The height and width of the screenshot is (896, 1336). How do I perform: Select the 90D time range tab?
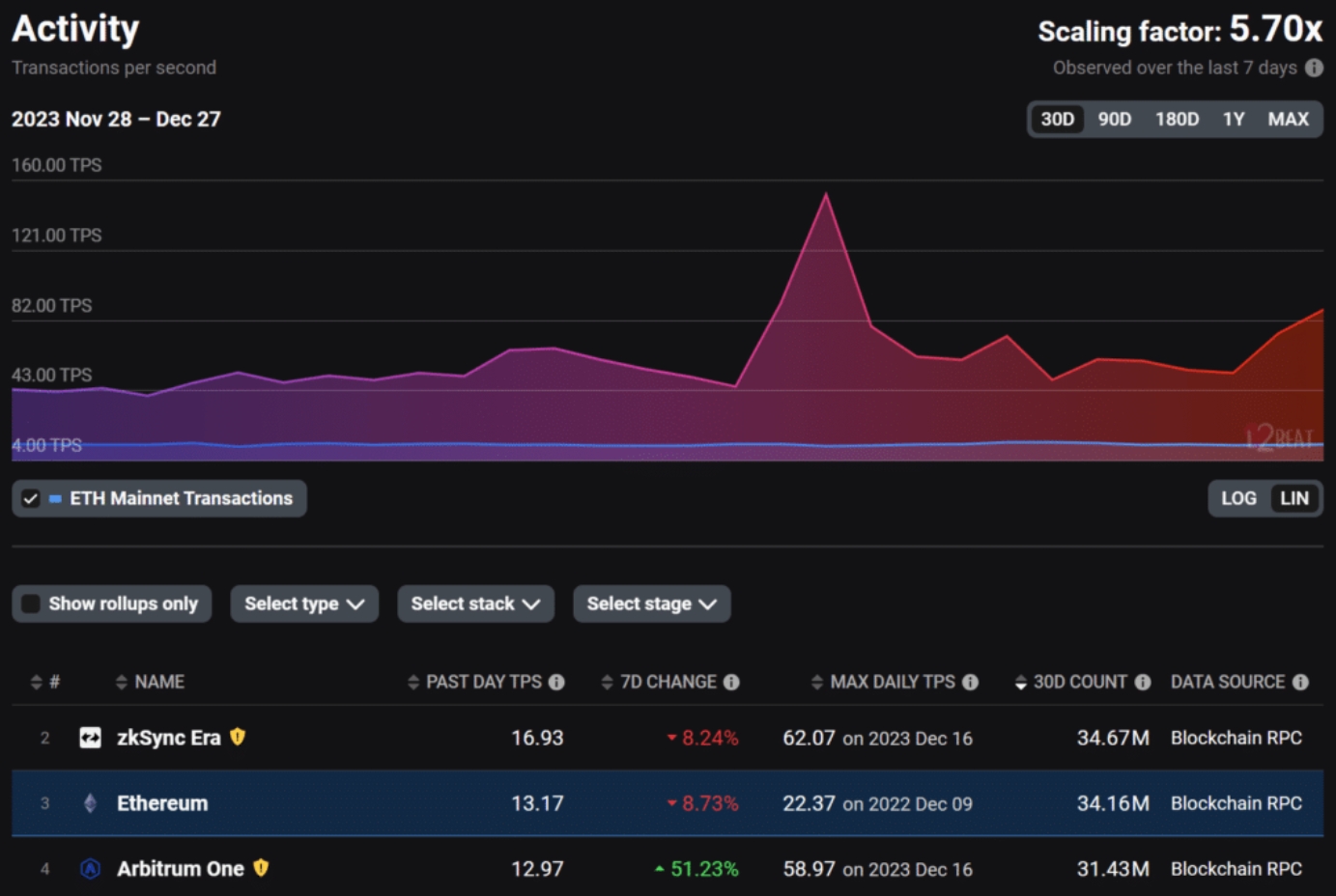coord(1115,119)
